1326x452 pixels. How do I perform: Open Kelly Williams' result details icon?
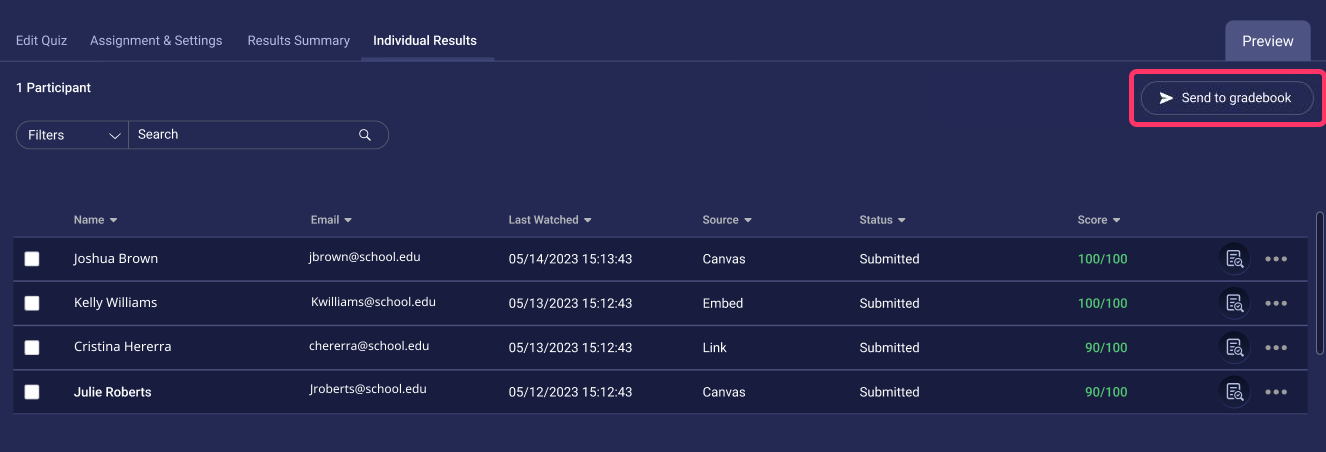[x=1235, y=303]
